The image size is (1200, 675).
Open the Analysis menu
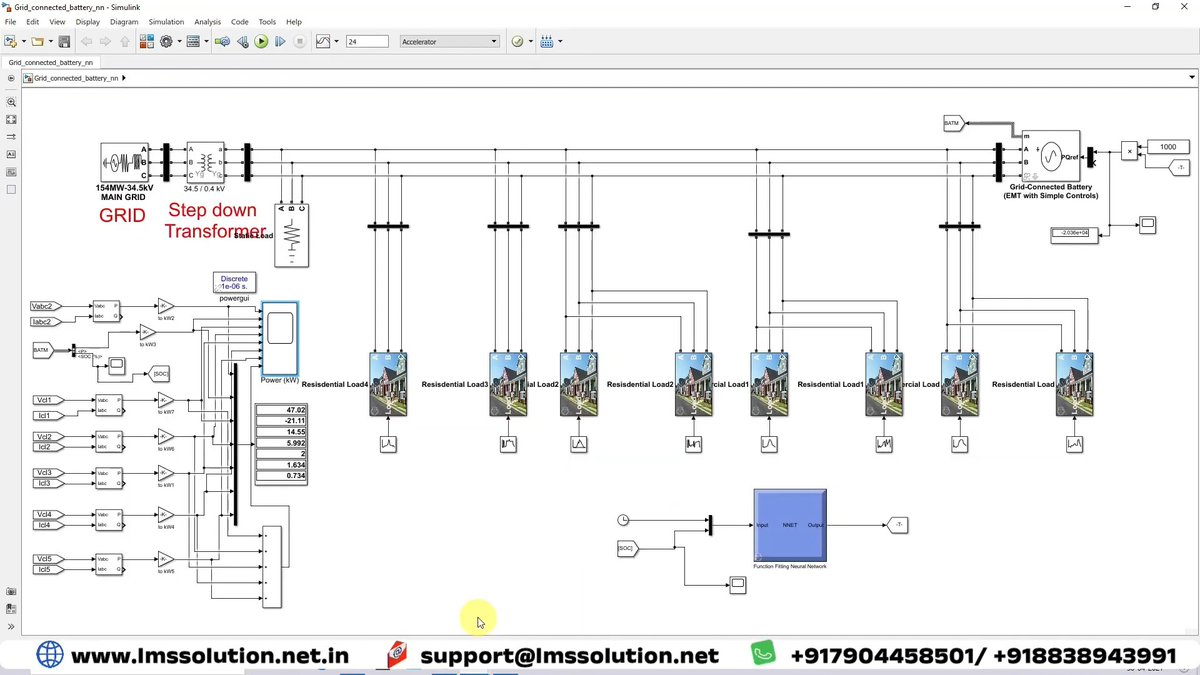208,21
